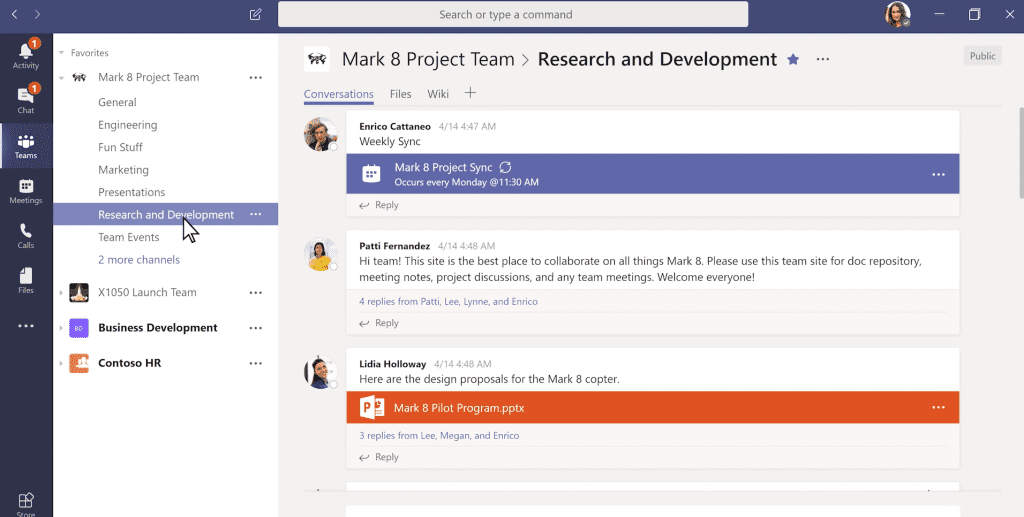This screenshot has height=517, width=1024.
Task: Open more options on Mark 8 Pilot Program.pptx
Action: pyautogui.click(x=938, y=407)
